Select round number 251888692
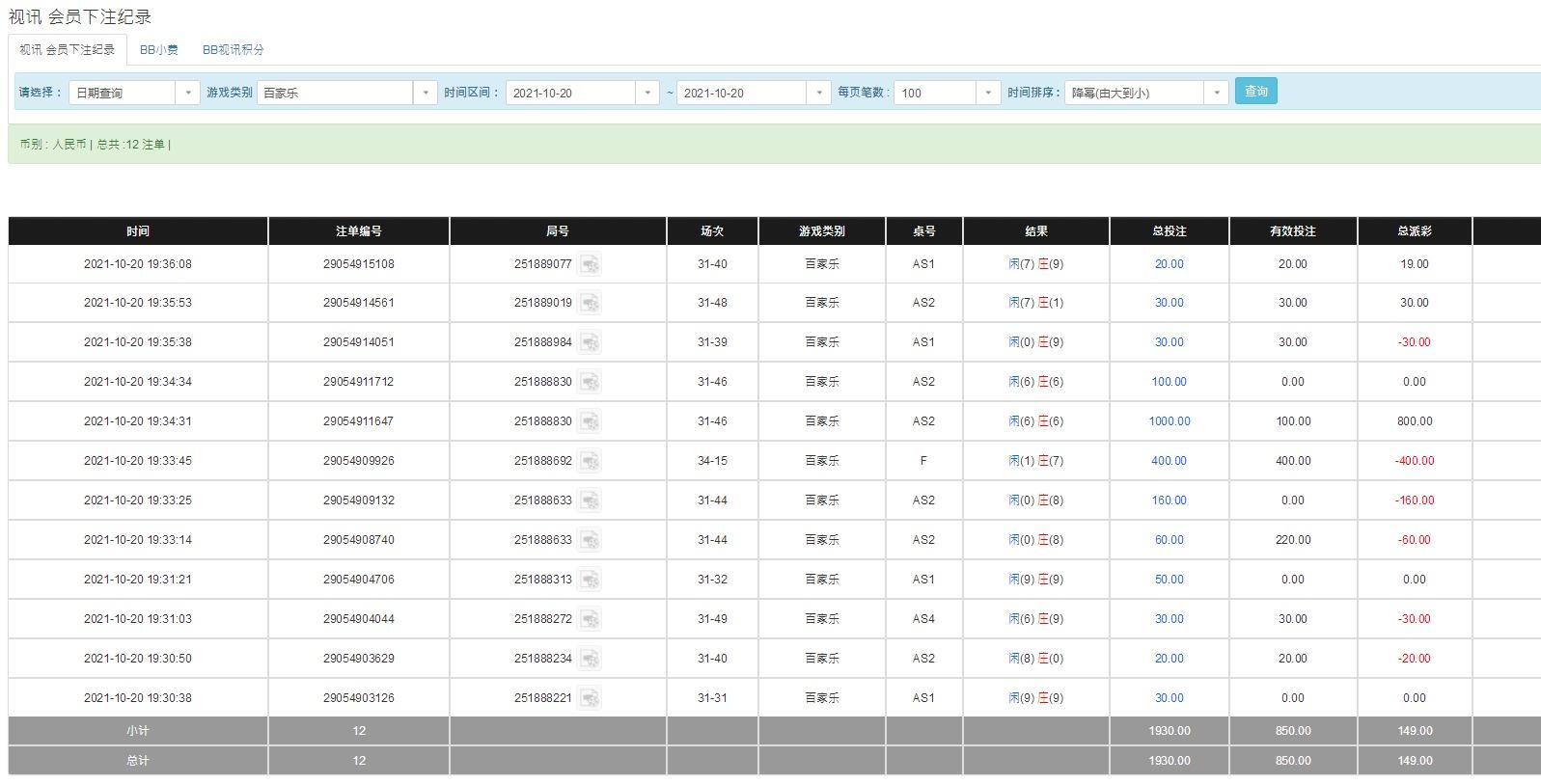Viewport: 1541px width, 784px height. [x=543, y=461]
